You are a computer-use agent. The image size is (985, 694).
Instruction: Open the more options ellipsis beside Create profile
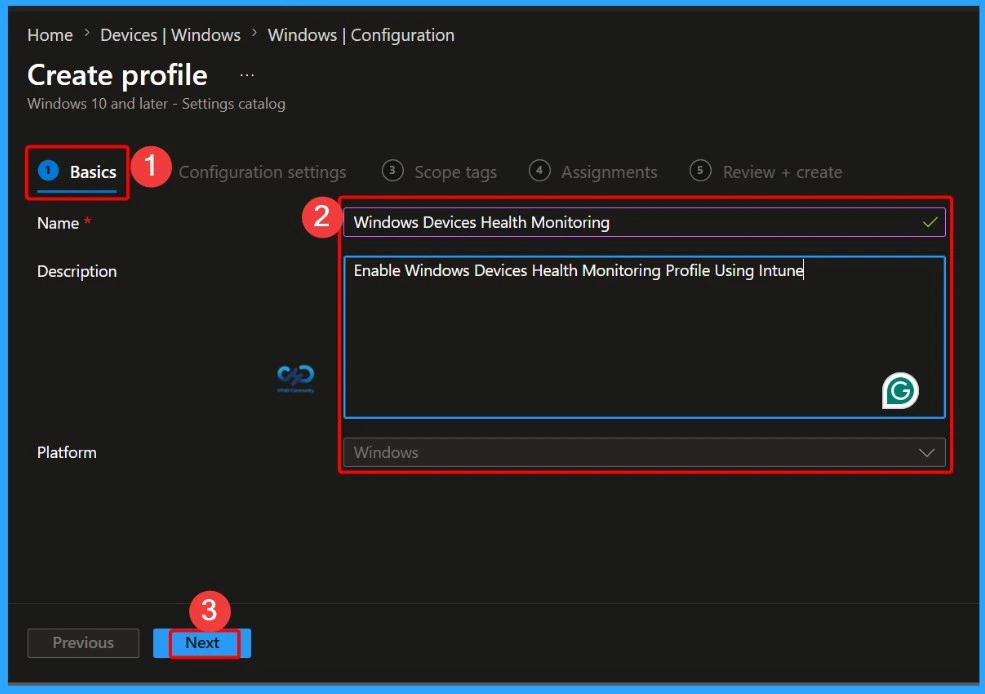point(247,75)
